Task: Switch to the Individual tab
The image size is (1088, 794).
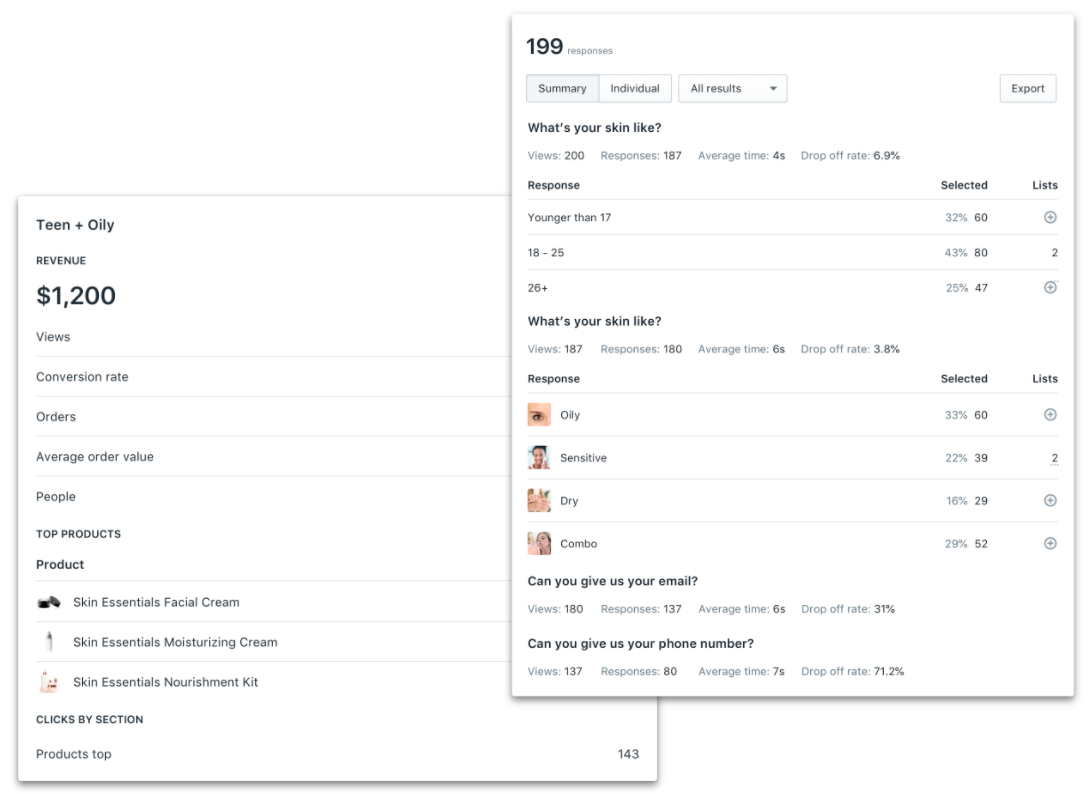Action: click(x=635, y=88)
